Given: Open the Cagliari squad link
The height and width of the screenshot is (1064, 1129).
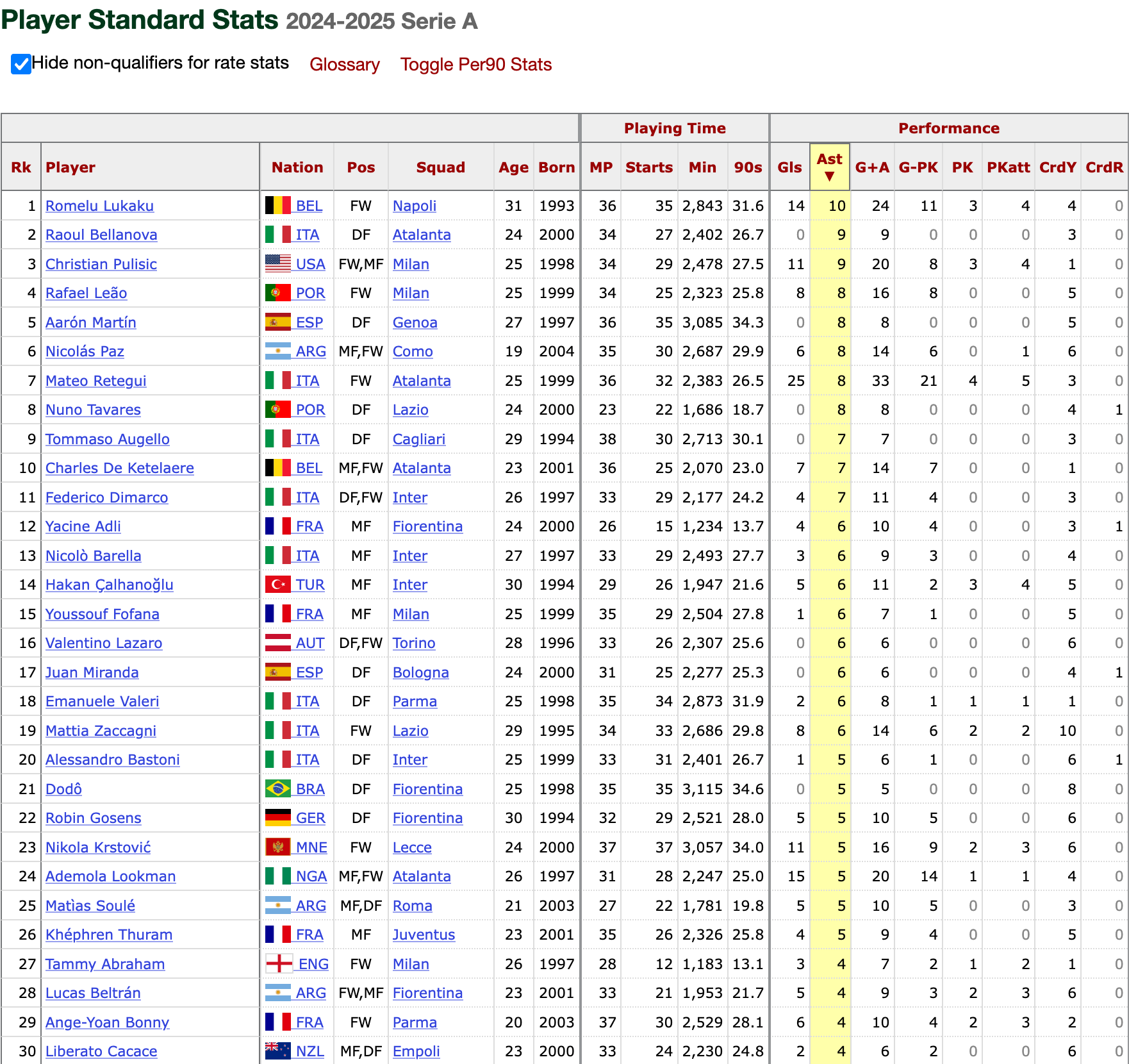Looking at the screenshot, I should (x=419, y=439).
